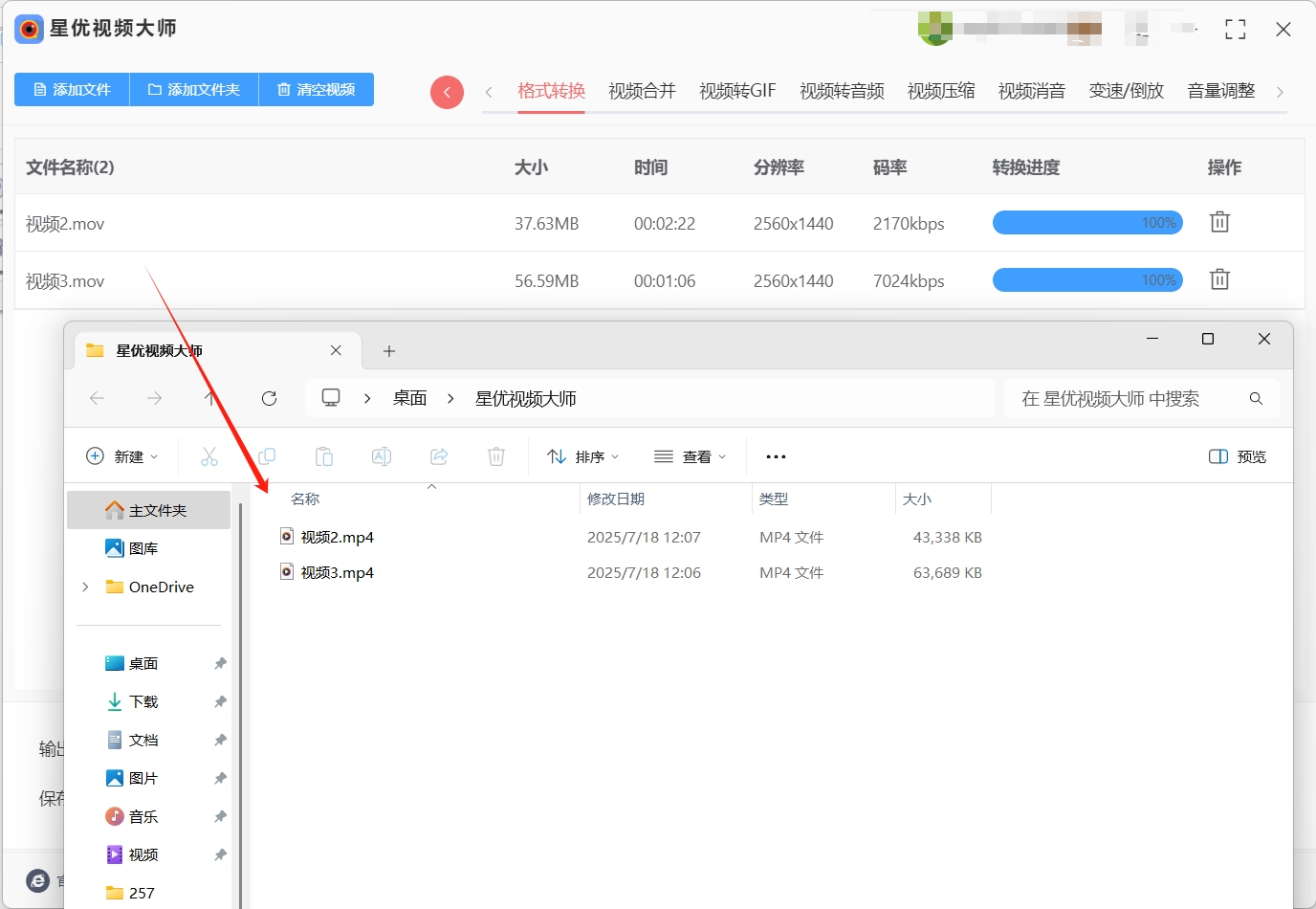1316x909 pixels.
Task: Open the more options ellipsis menu
Action: (776, 456)
